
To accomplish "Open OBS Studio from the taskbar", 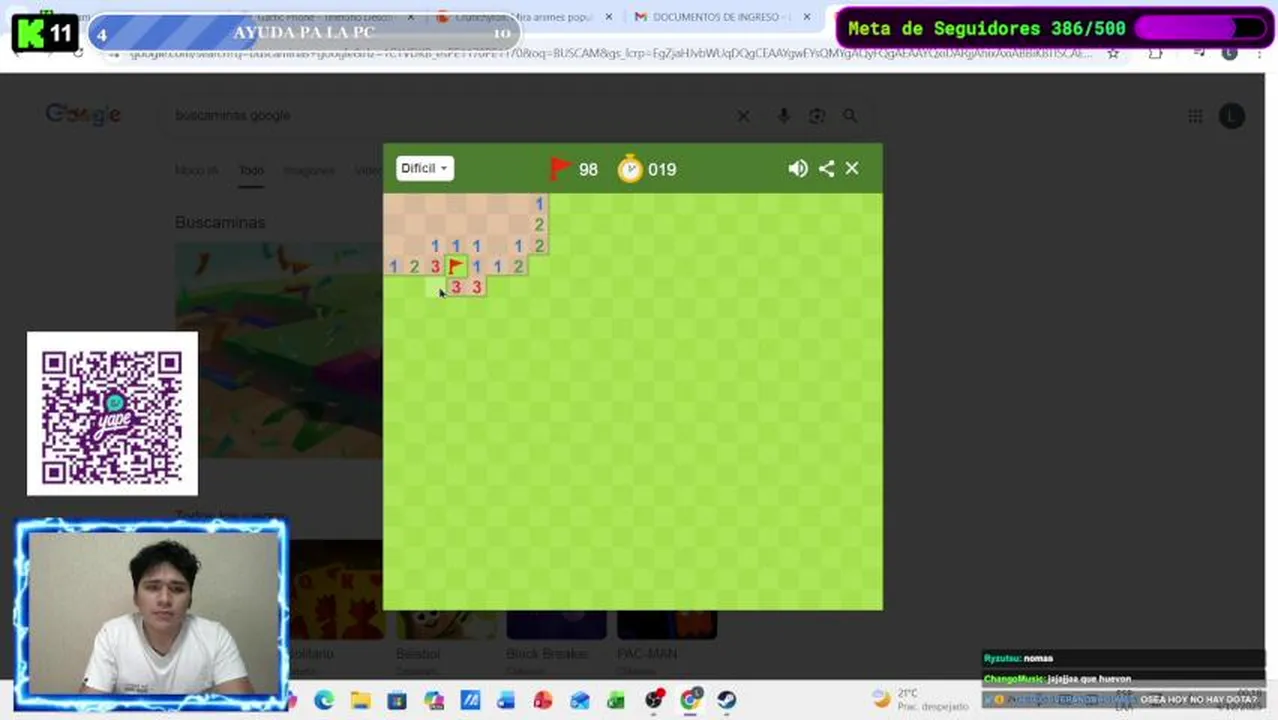I will point(653,700).
